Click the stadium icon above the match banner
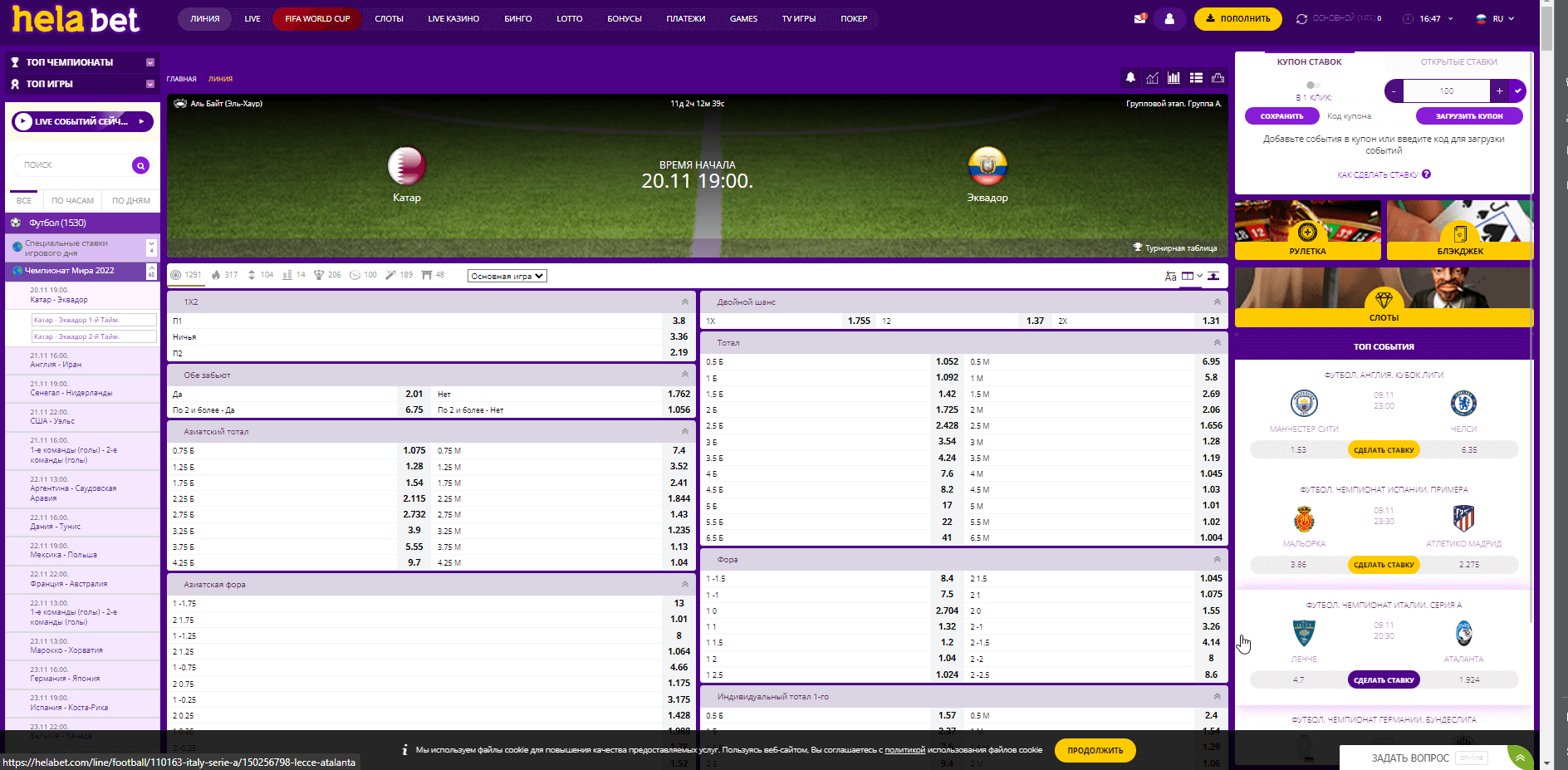 point(1218,77)
